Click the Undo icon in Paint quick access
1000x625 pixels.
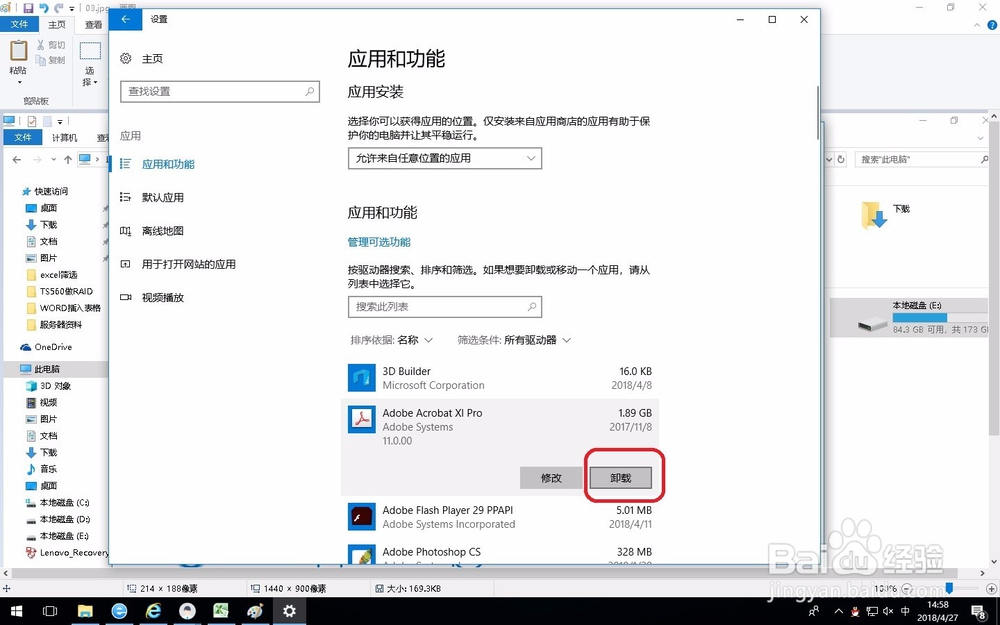coord(44,8)
